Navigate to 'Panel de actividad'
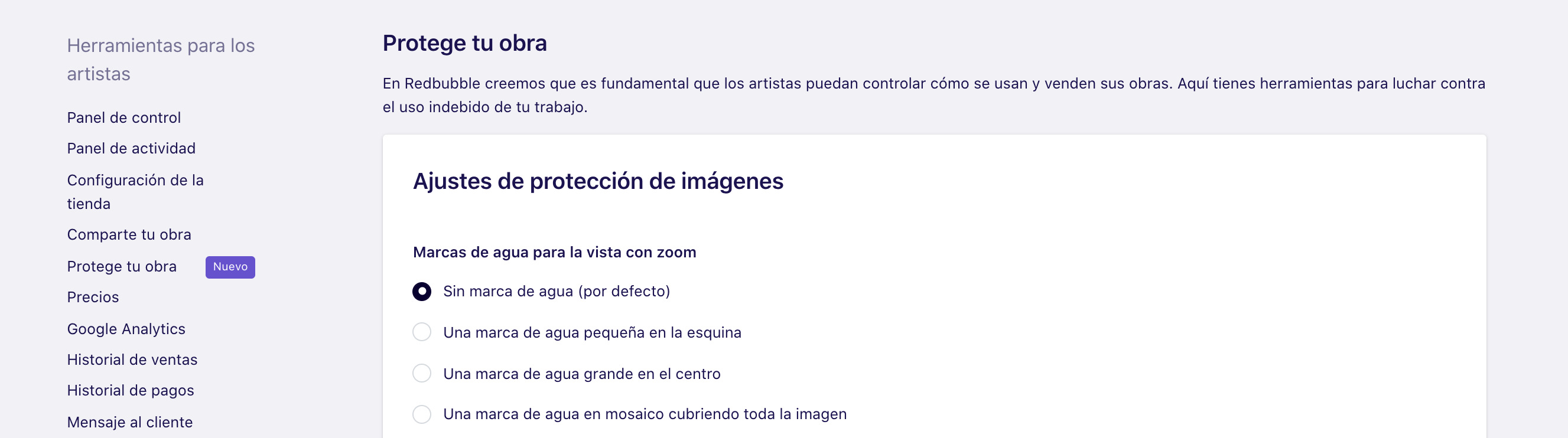Screen dimensions: 1568x438 (131, 148)
